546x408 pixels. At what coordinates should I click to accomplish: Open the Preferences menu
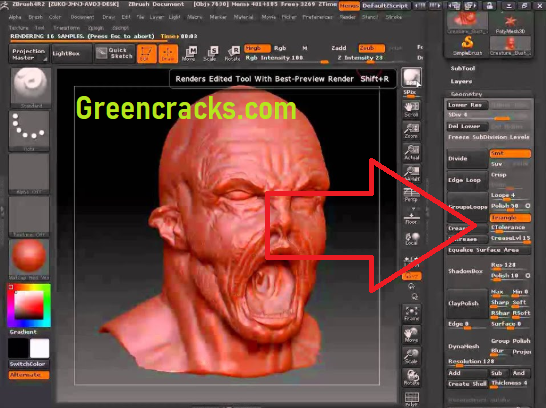click(317, 17)
